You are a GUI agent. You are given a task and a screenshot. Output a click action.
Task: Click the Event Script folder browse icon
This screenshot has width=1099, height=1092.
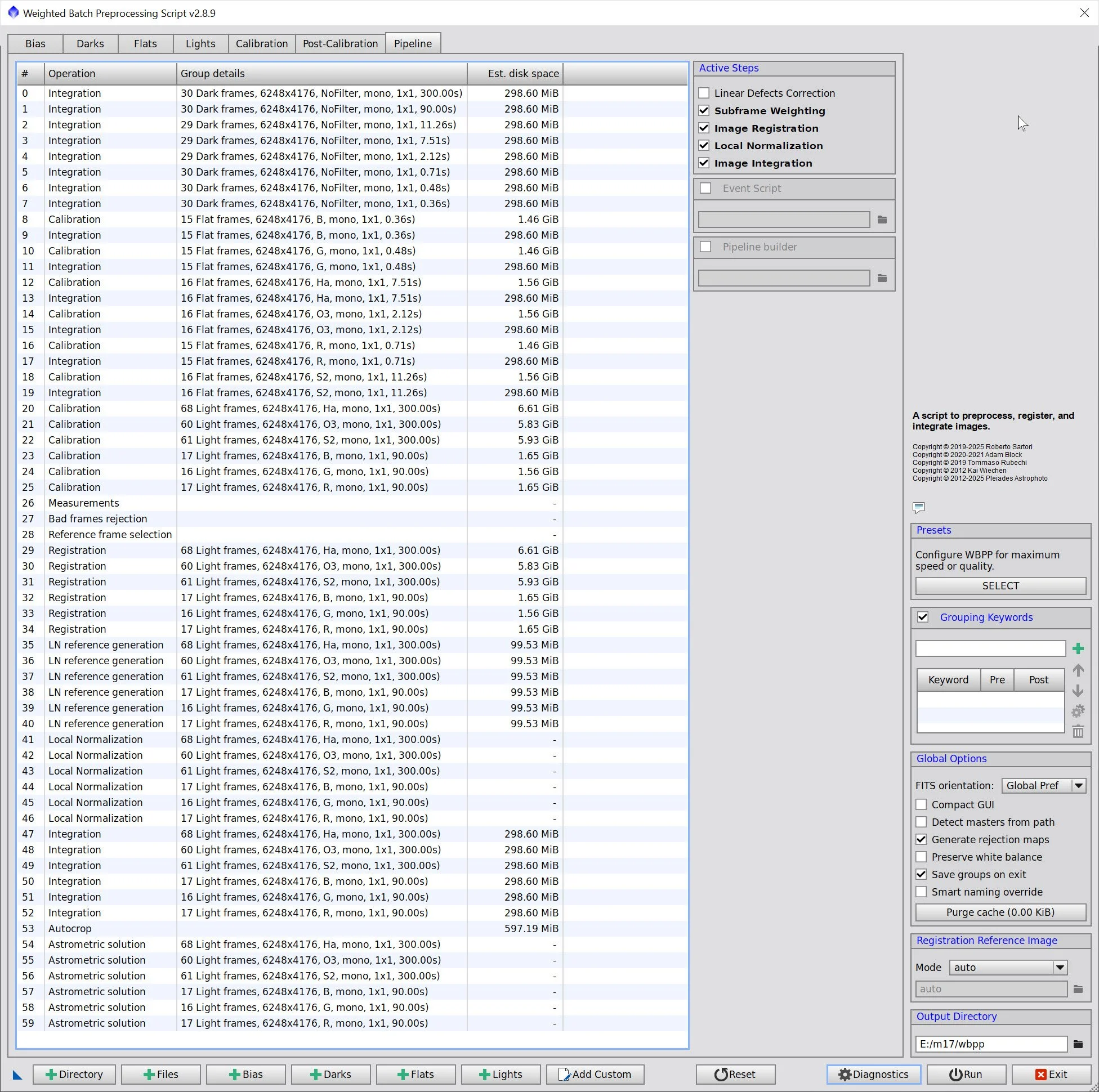(882, 220)
